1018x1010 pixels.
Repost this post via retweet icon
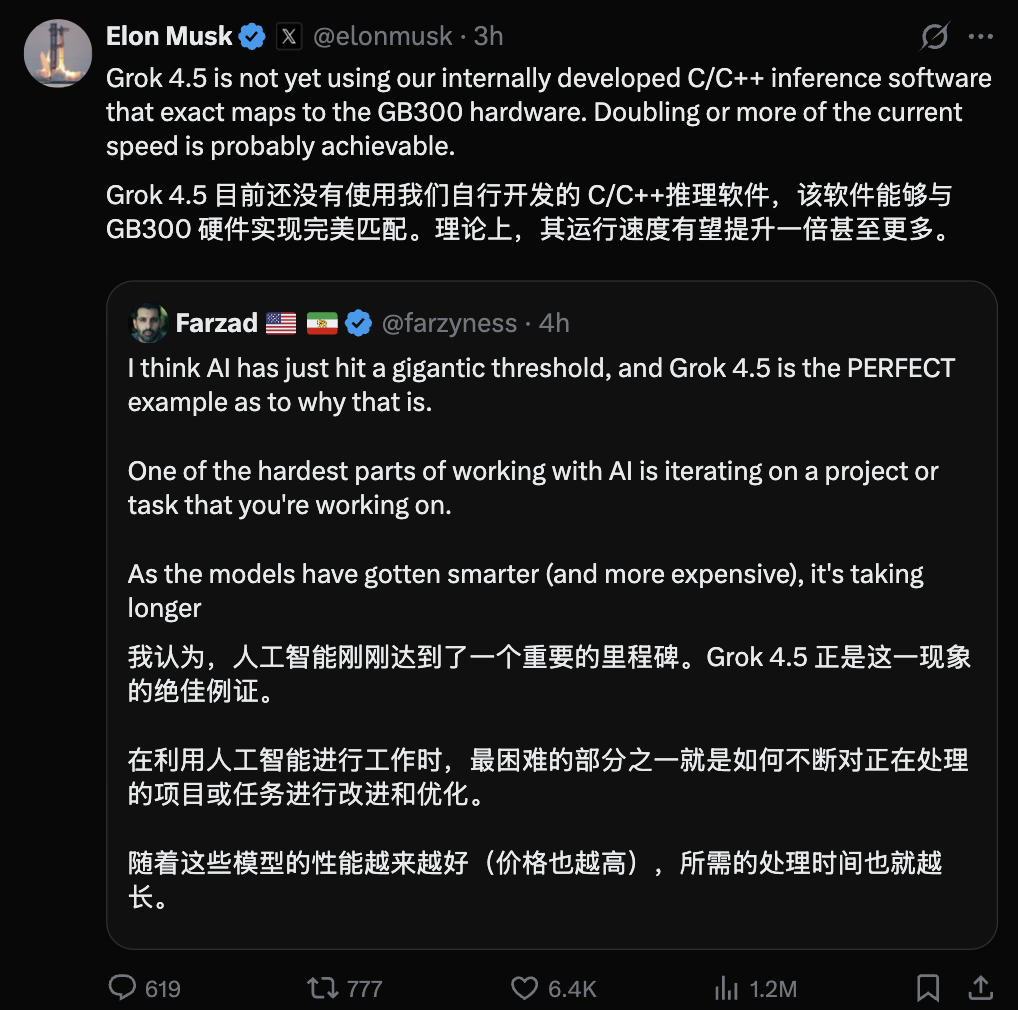pyautogui.click(x=323, y=988)
